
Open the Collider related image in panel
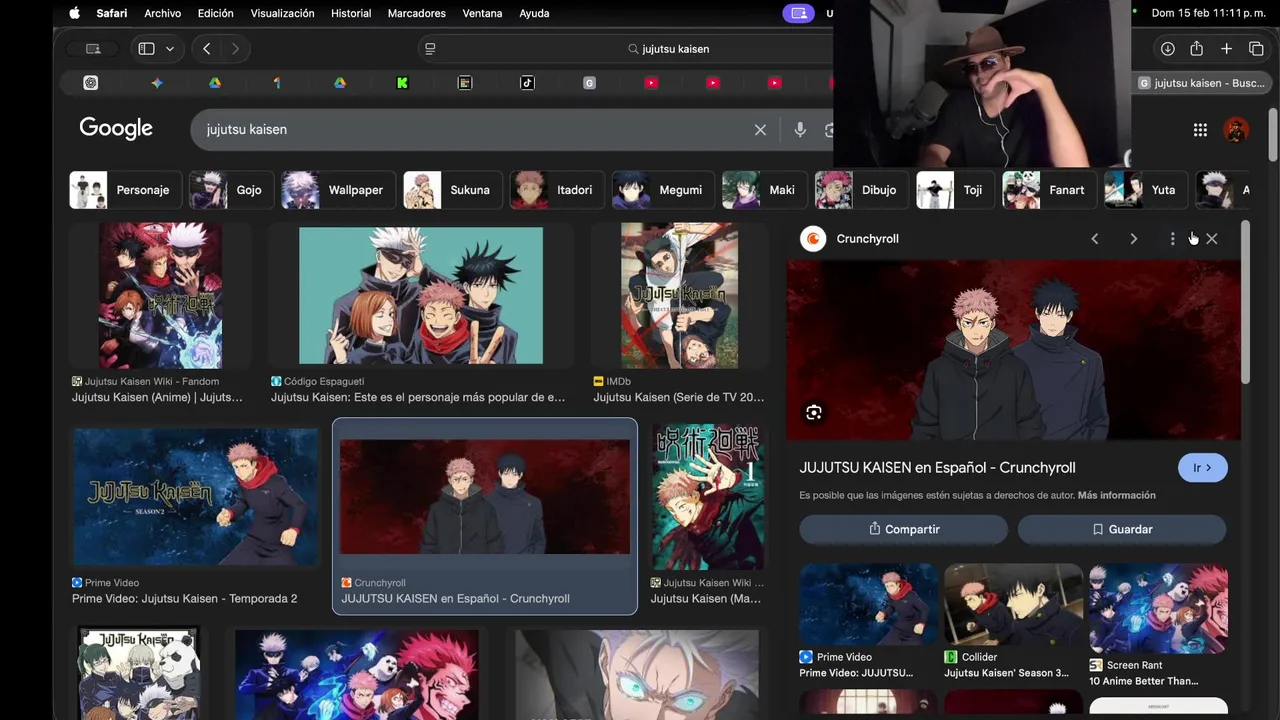point(1013,606)
